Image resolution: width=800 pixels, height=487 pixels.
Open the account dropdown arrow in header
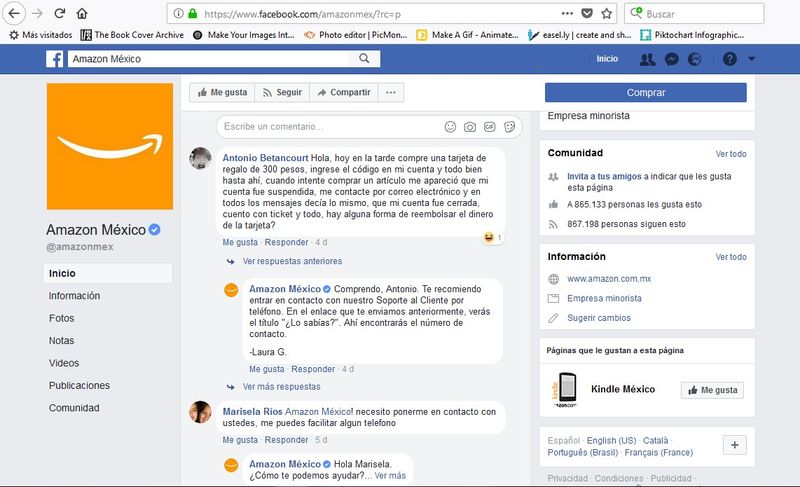pyautogui.click(x=752, y=59)
